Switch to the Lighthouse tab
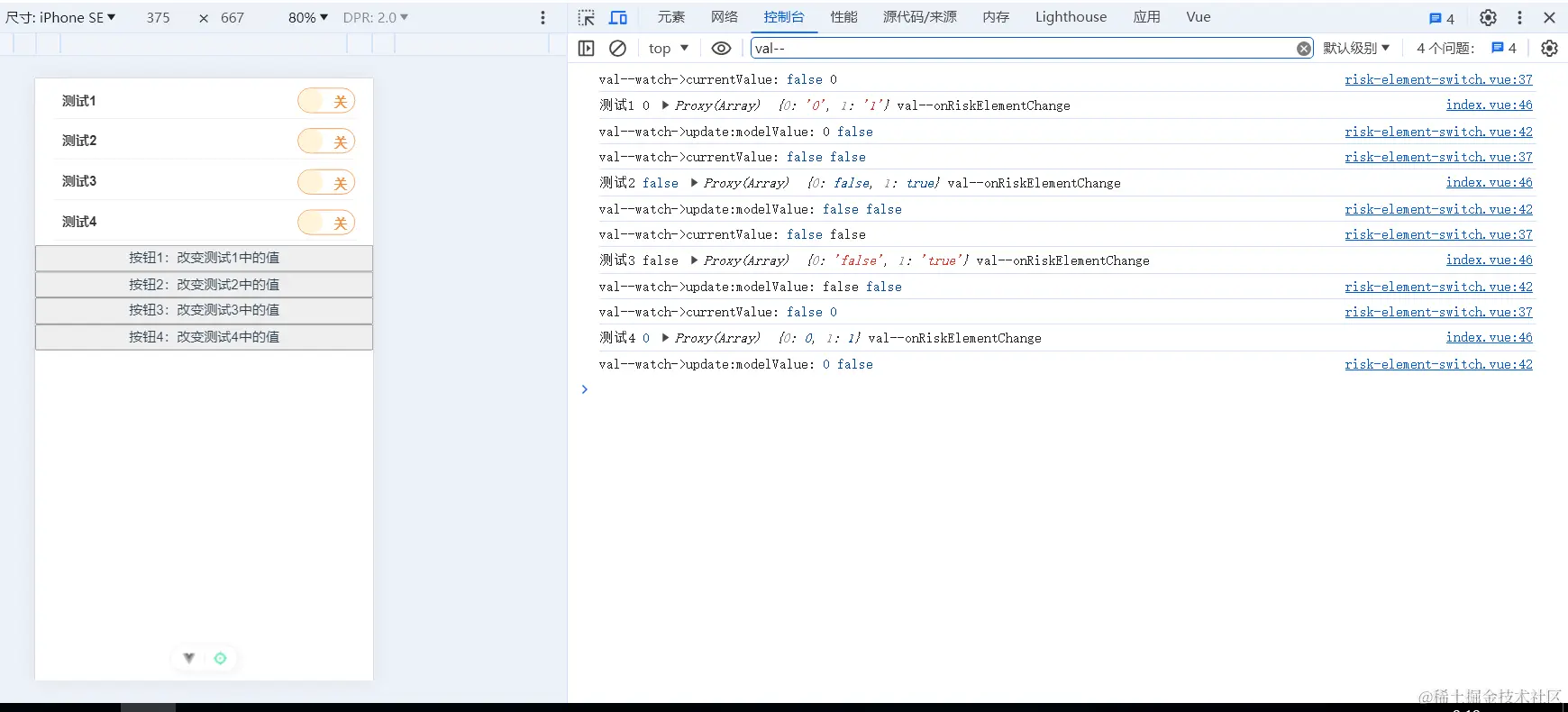This screenshot has width=1568, height=712. click(x=1071, y=17)
